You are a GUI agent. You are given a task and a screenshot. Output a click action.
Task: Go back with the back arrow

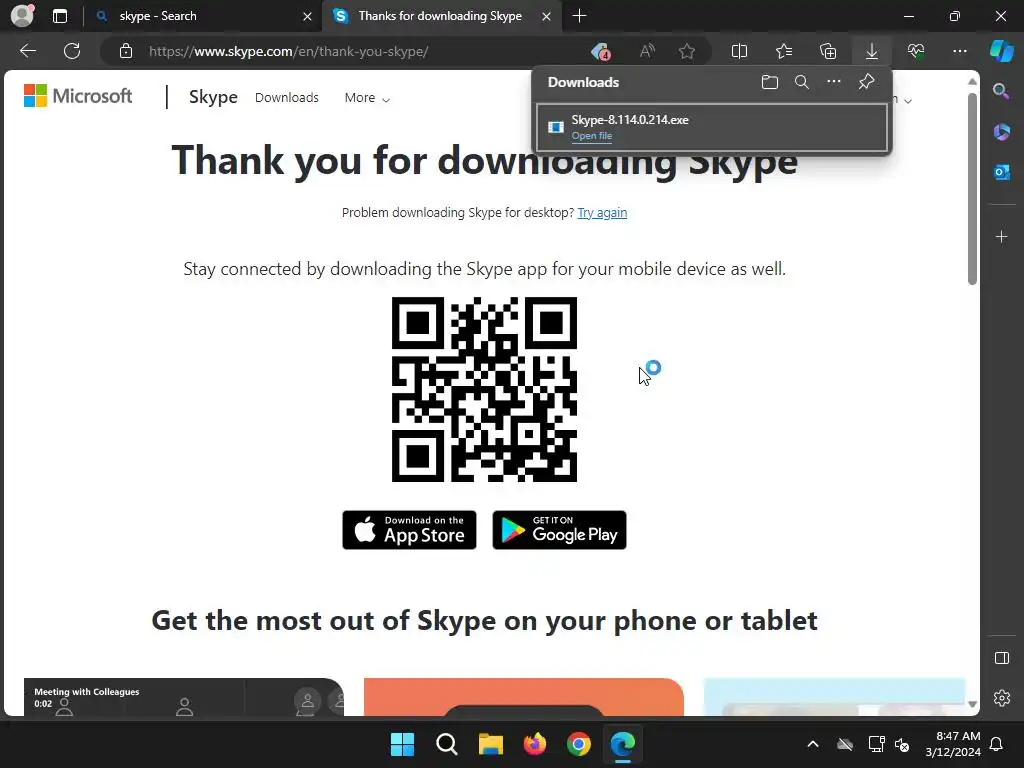tap(28, 51)
